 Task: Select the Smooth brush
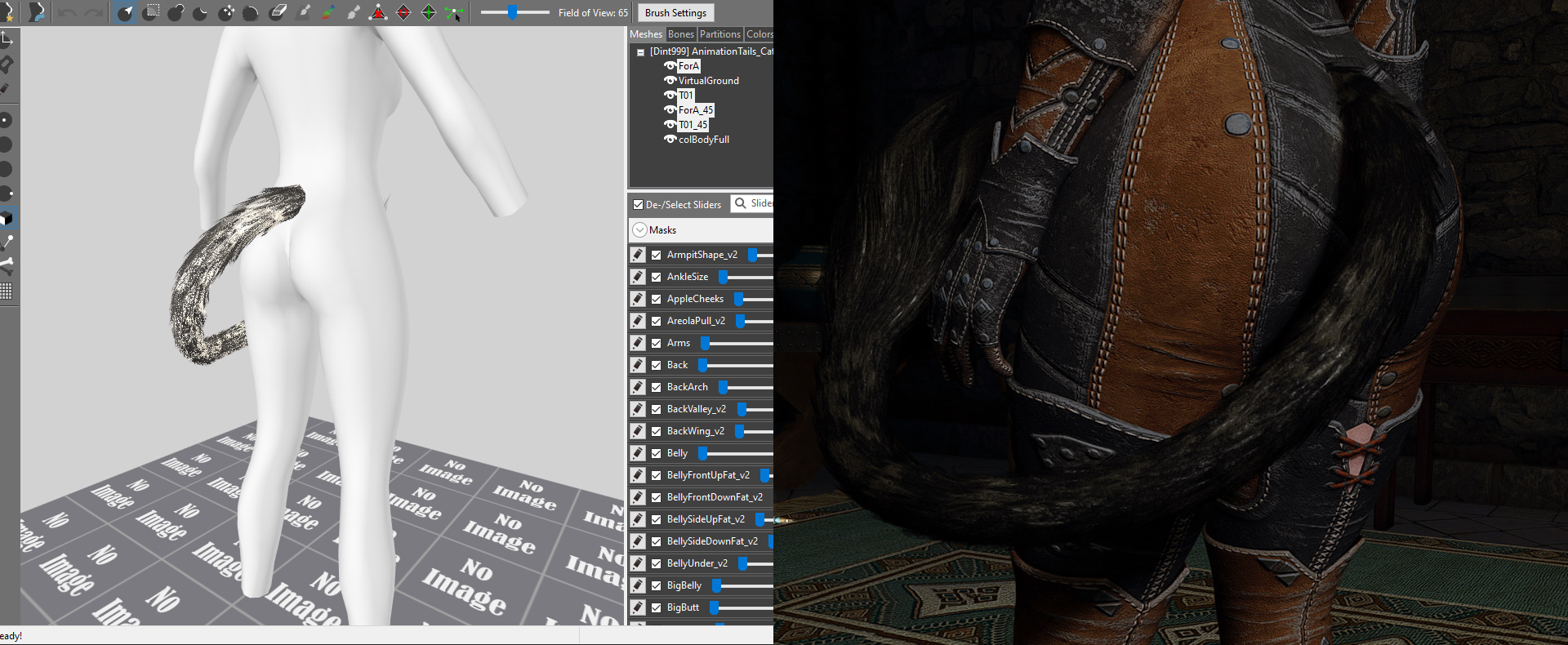(x=252, y=13)
